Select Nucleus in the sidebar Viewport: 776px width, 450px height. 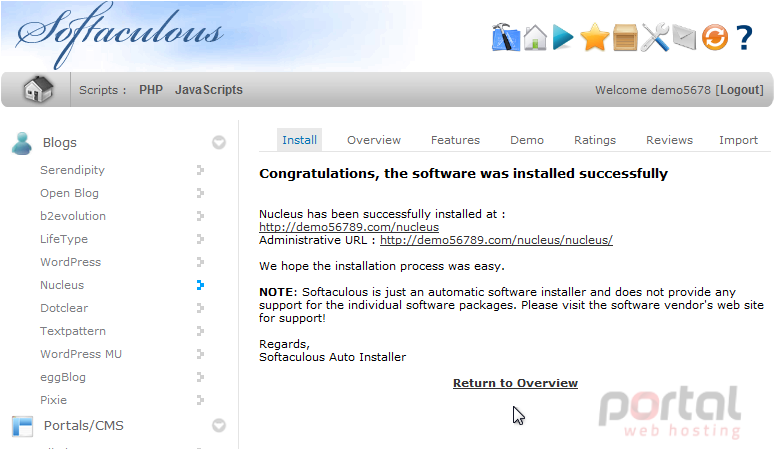pos(62,285)
